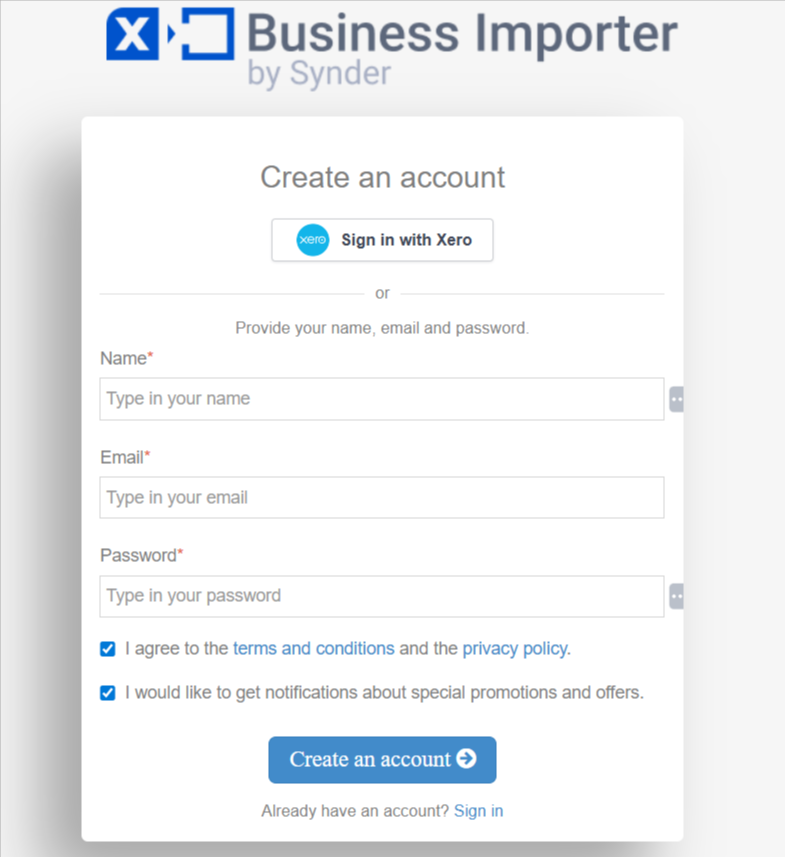Focus the 'Type in your password' field
This screenshot has width=785, height=857.
(381, 596)
